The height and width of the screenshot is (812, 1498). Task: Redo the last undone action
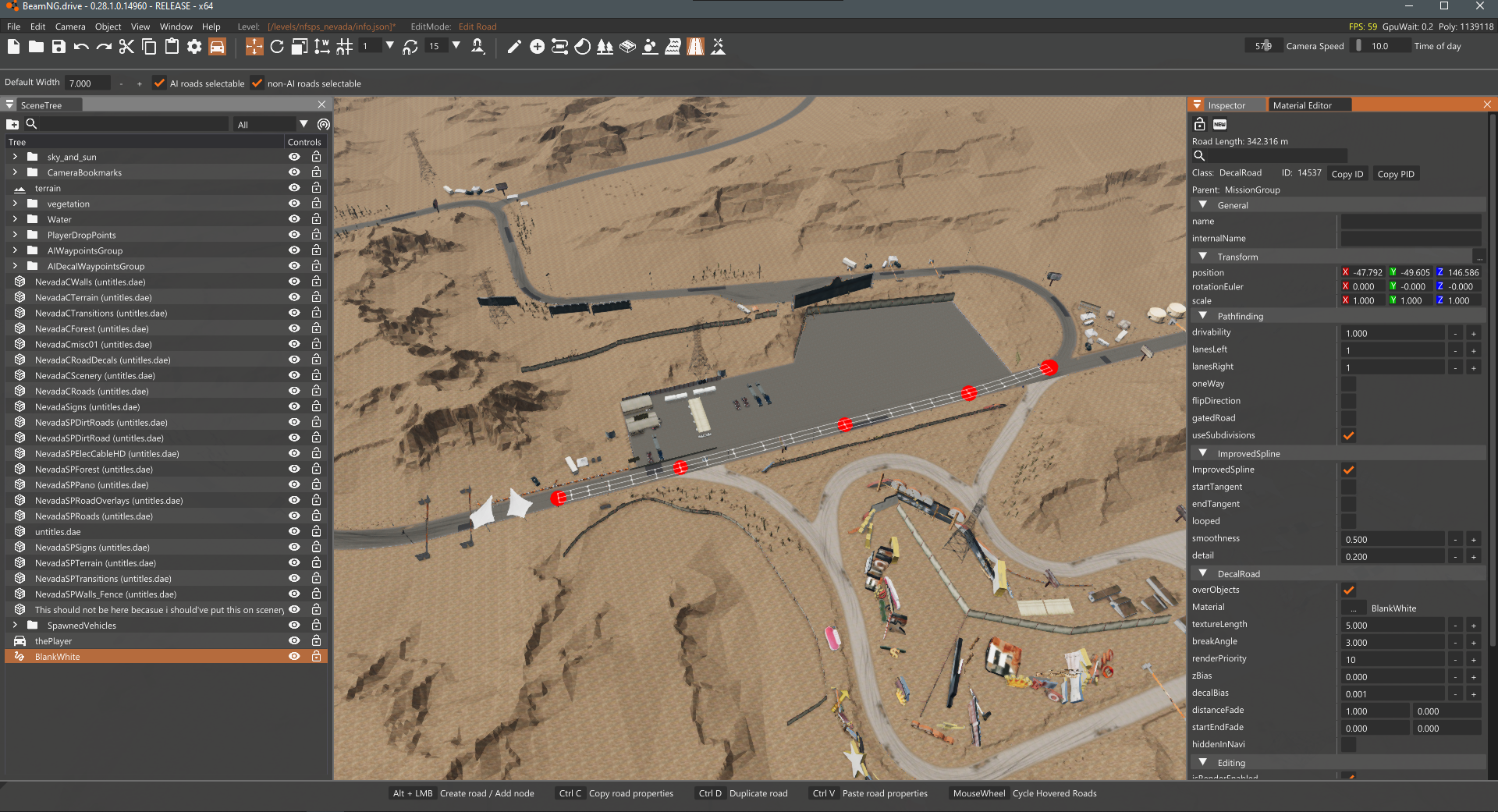104,47
